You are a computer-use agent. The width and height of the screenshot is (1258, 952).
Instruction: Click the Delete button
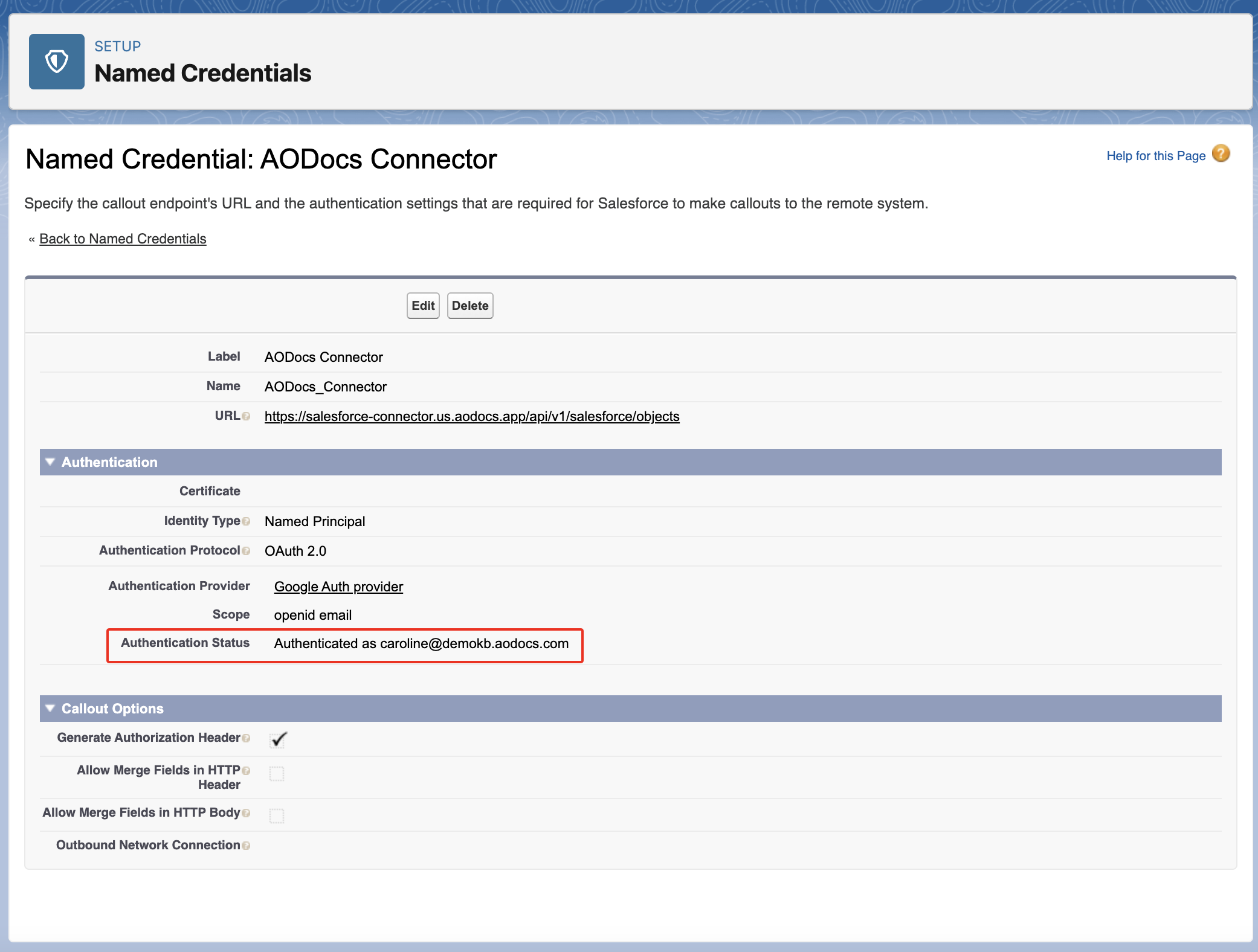point(469,306)
